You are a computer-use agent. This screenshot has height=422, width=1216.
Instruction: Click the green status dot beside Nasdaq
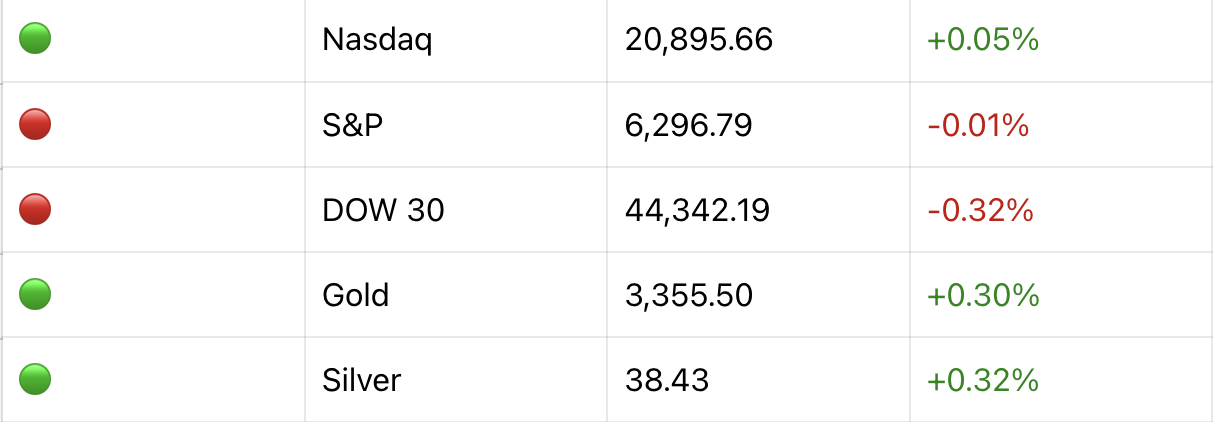pyautogui.click(x=35, y=40)
